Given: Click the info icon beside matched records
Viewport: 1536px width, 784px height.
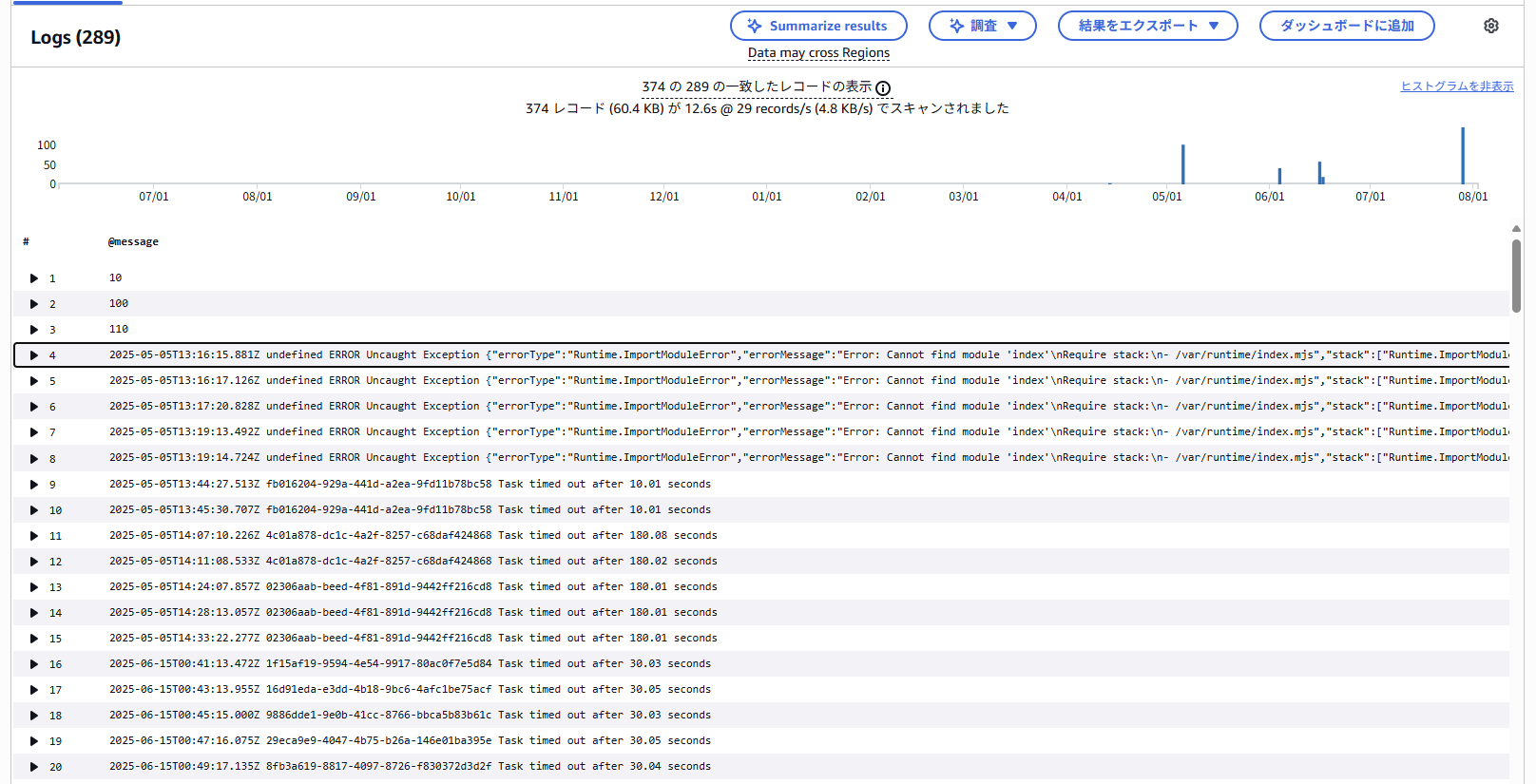Looking at the screenshot, I should (883, 88).
